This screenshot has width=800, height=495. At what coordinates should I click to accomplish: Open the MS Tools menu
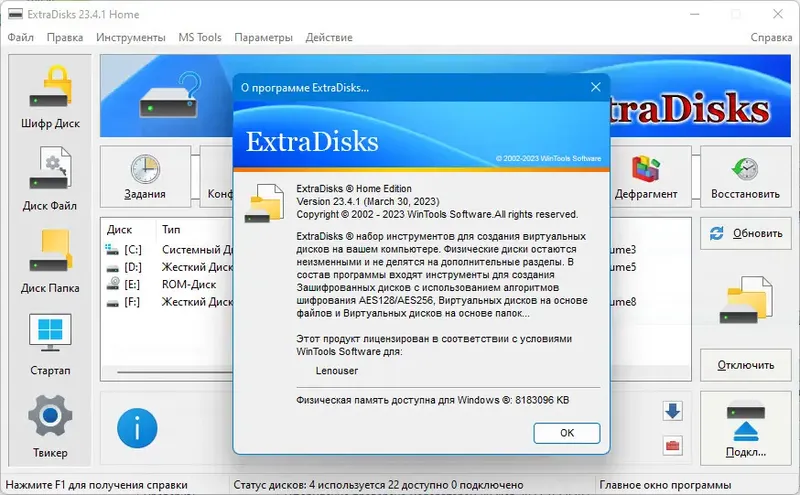(199, 37)
